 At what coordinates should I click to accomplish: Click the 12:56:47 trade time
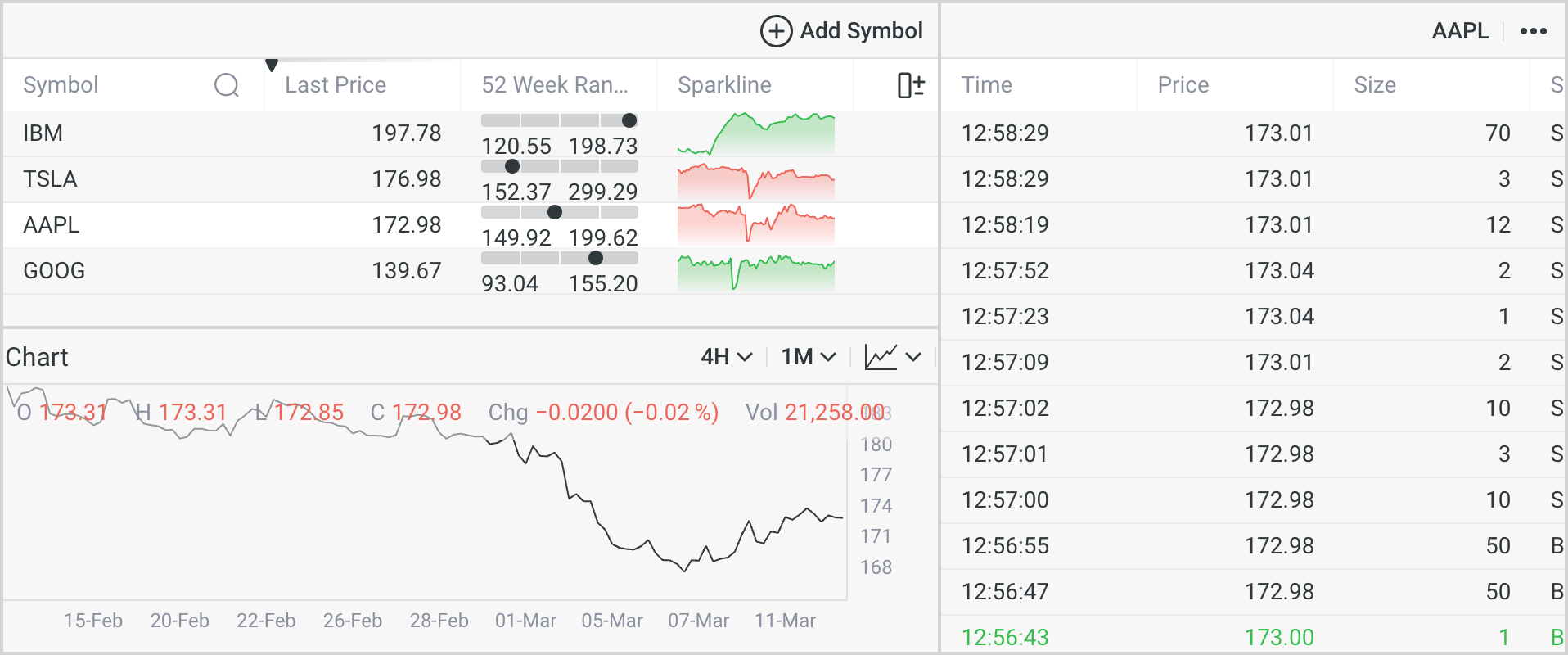[x=1005, y=591]
